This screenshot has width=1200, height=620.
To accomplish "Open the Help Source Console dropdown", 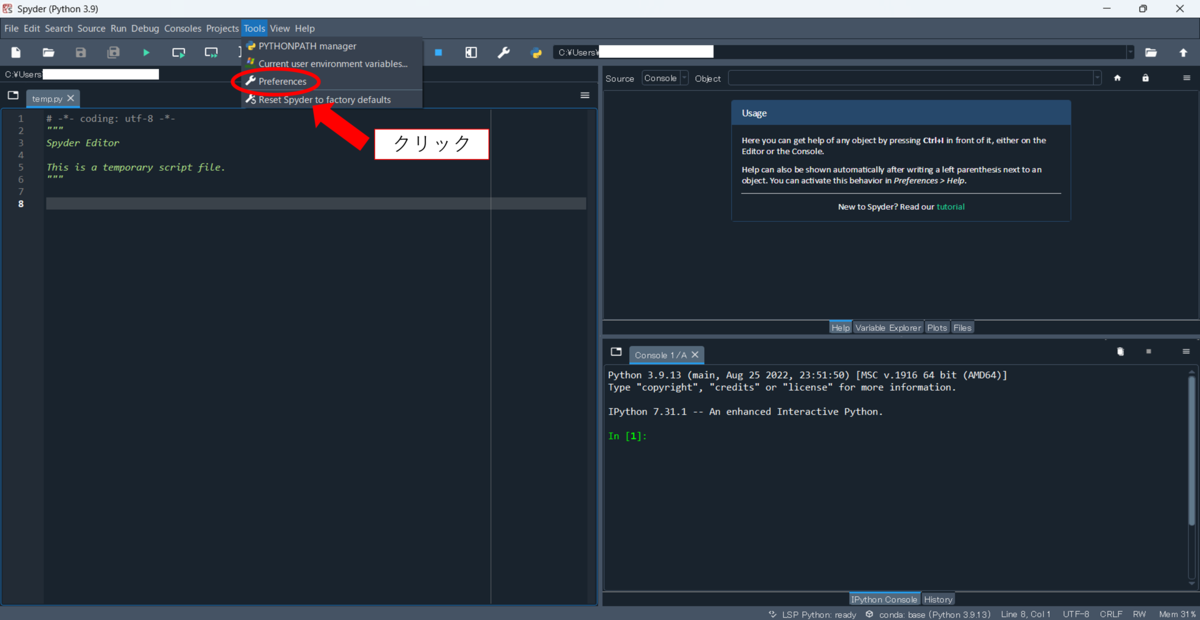I will tap(665, 78).
